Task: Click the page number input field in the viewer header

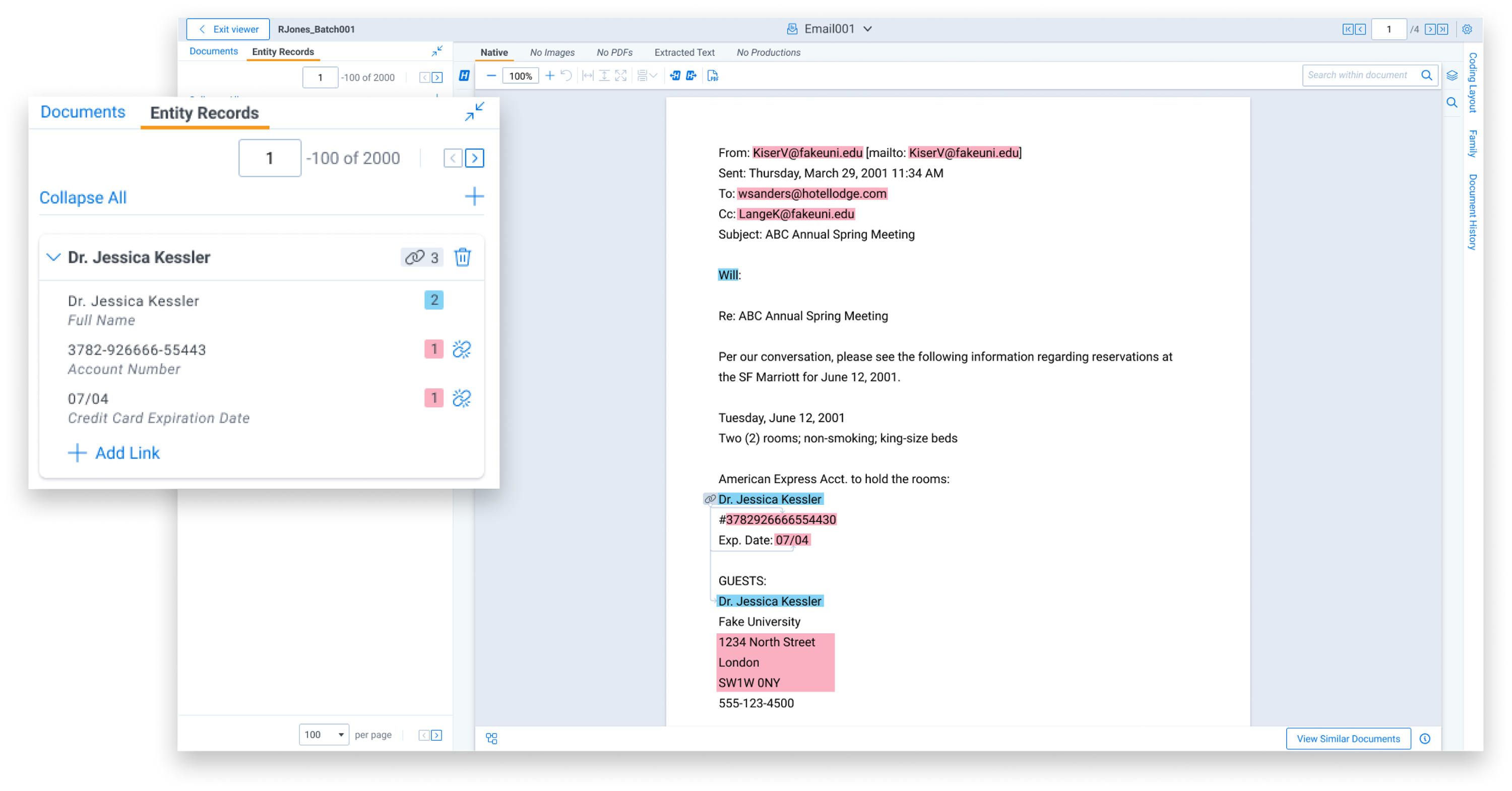Action: [x=1390, y=29]
